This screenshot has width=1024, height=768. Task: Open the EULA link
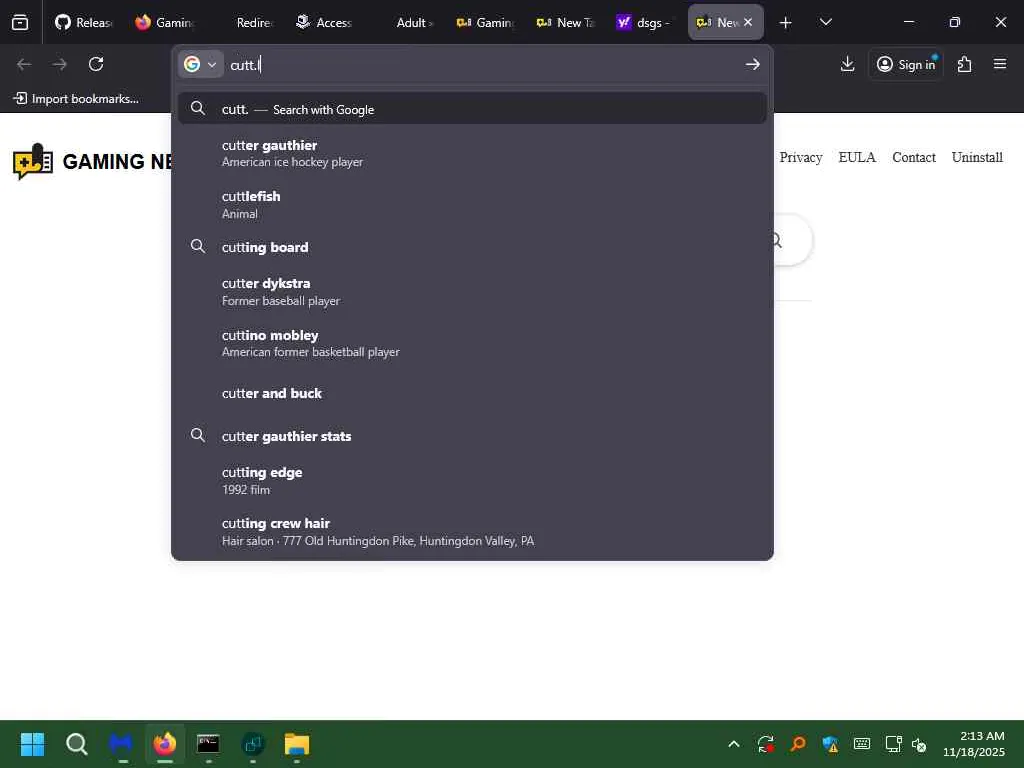(857, 157)
